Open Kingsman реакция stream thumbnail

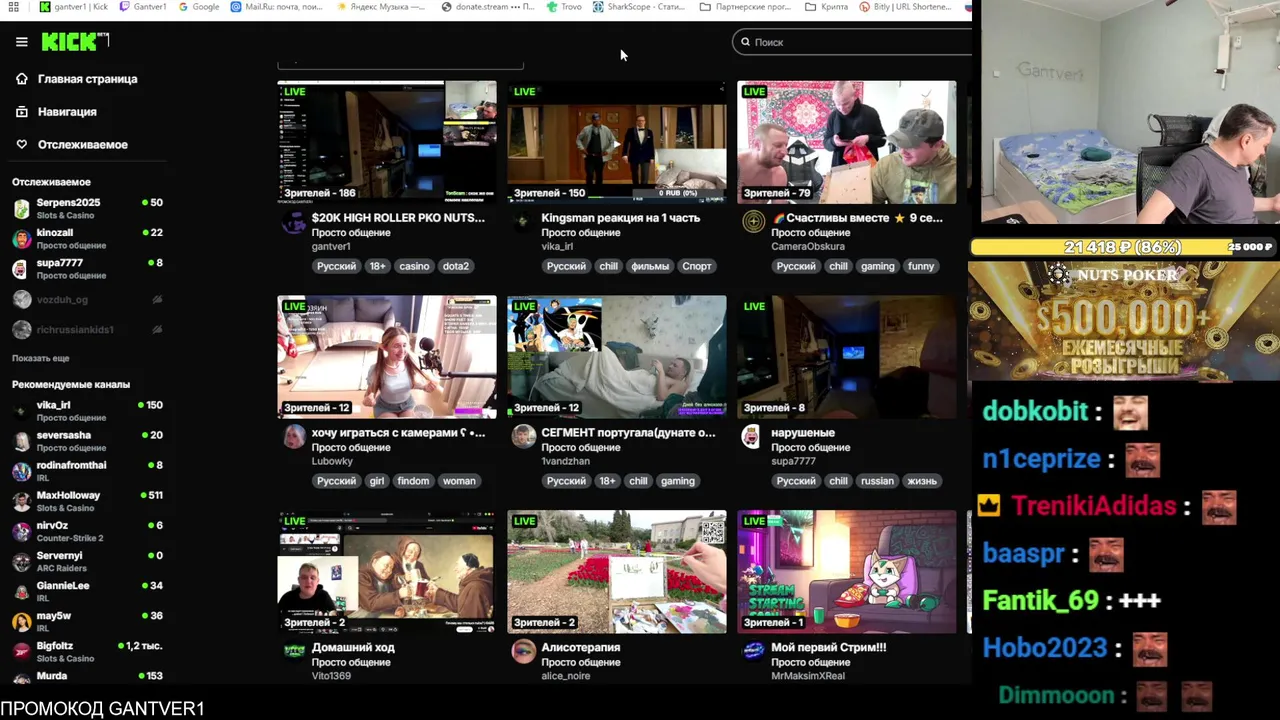pyautogui.click(x=617, y=141)
